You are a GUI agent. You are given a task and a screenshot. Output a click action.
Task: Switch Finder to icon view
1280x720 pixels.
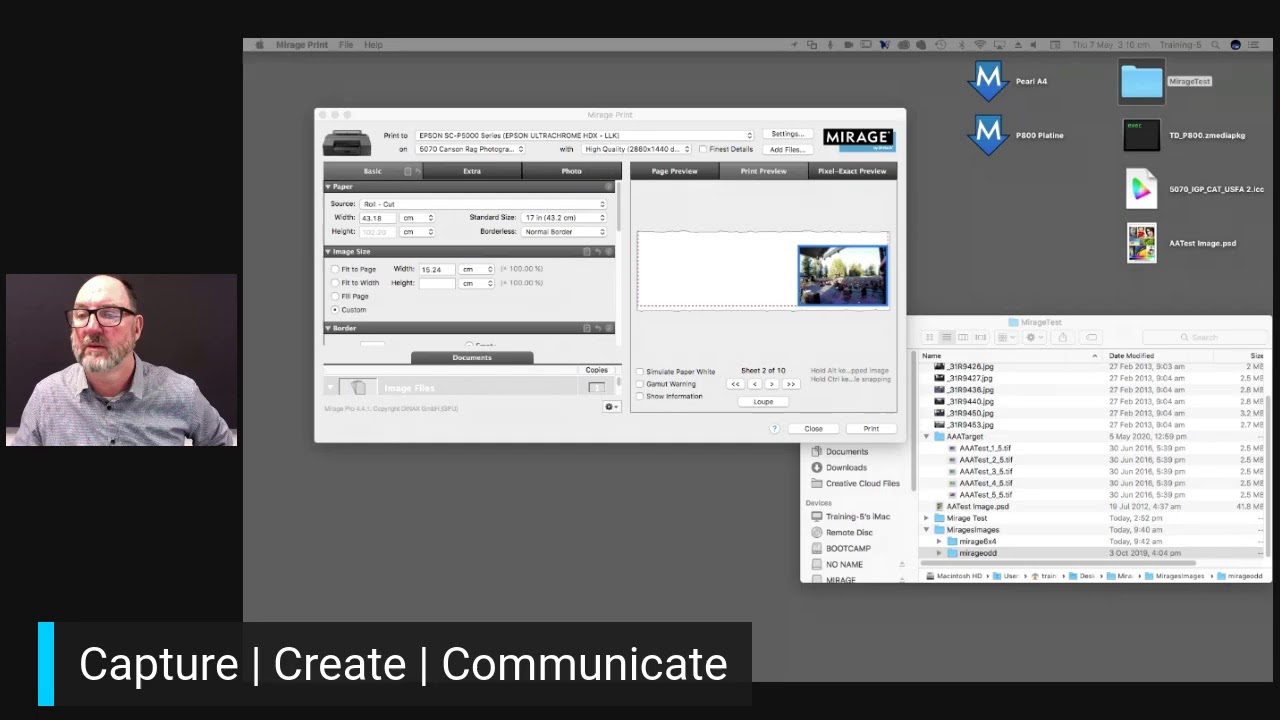tap(930, 337)
